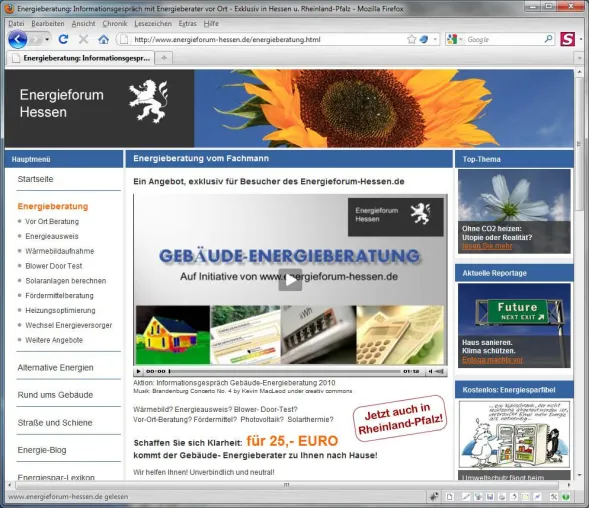Expand the Alternative Energien section
This screenshot has height=508, width=589.
pos(56,367)
